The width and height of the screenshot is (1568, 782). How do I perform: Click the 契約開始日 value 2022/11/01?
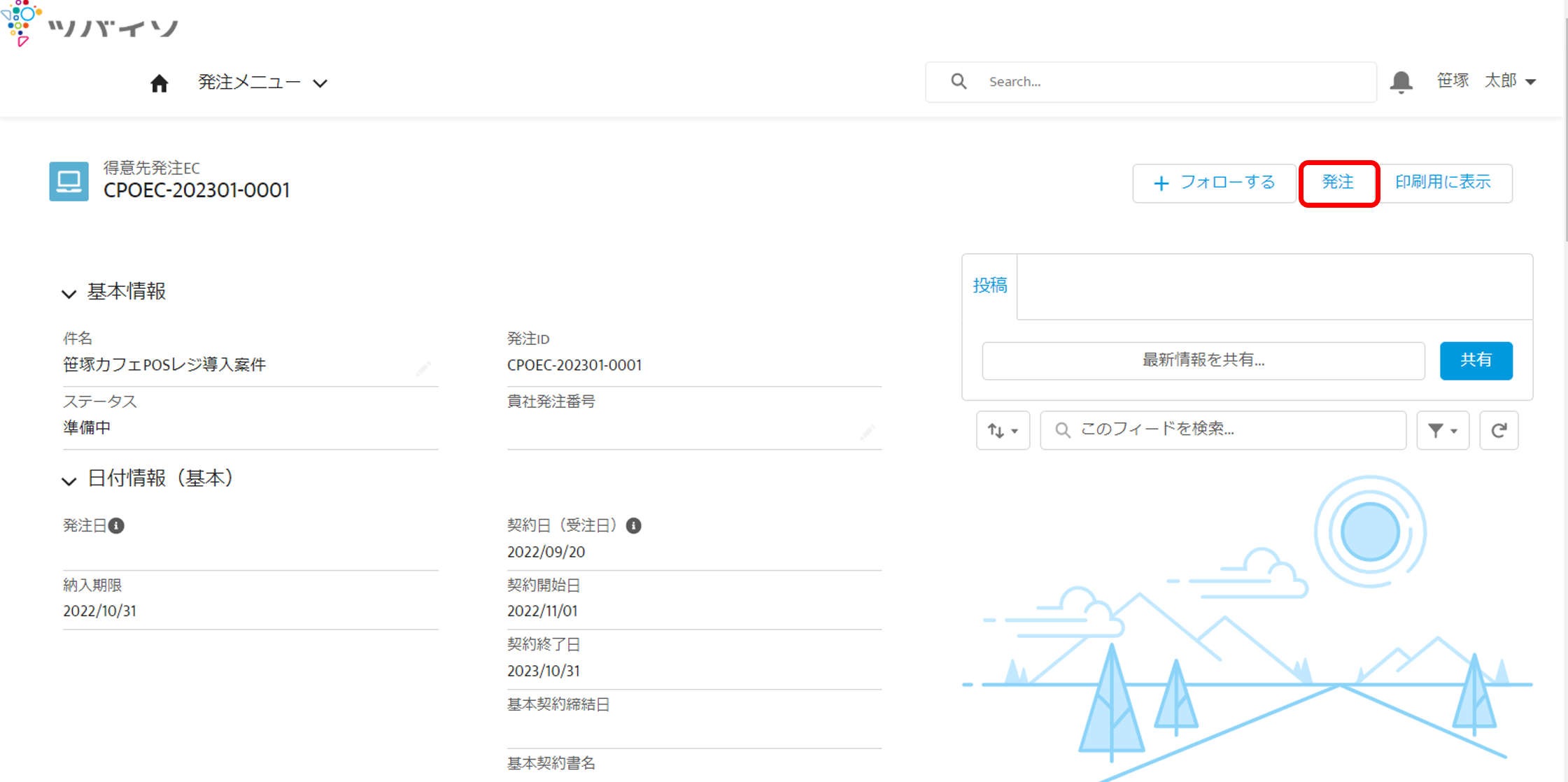[x=542, y=611]
